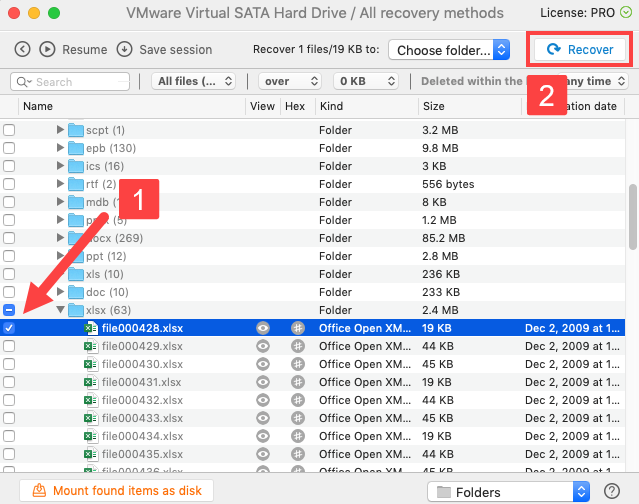The image size is (639, 504).
Task: Click the magnifier icon in Search field
Action: tap(22, 82)
